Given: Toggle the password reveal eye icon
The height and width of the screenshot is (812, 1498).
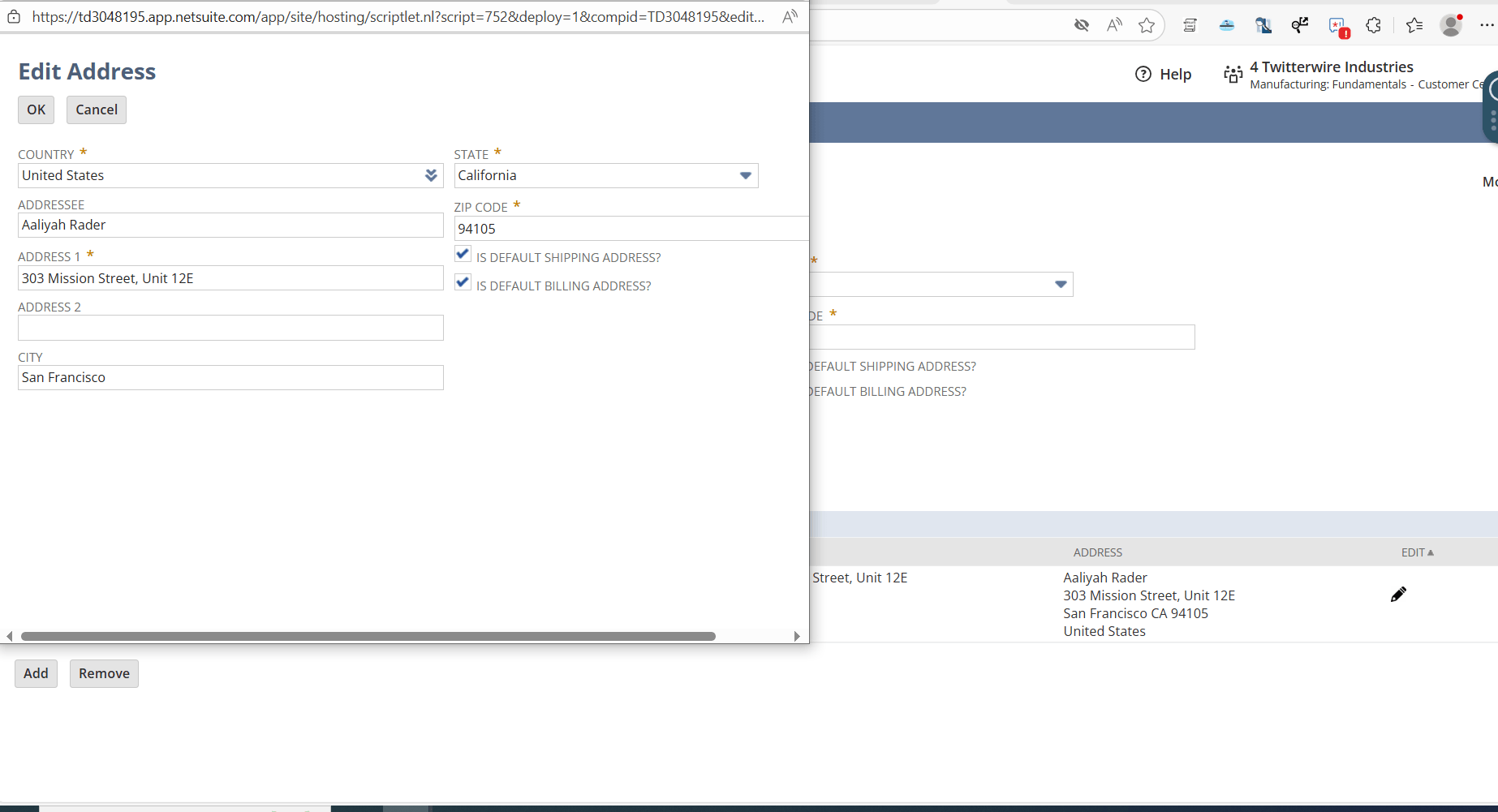Looking at the screenshot, I should [x=1082, y=25].
